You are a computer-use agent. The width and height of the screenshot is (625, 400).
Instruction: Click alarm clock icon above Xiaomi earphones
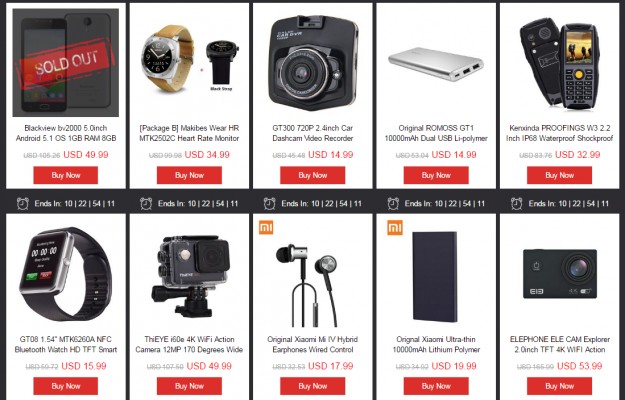click(x=270, y=204)
